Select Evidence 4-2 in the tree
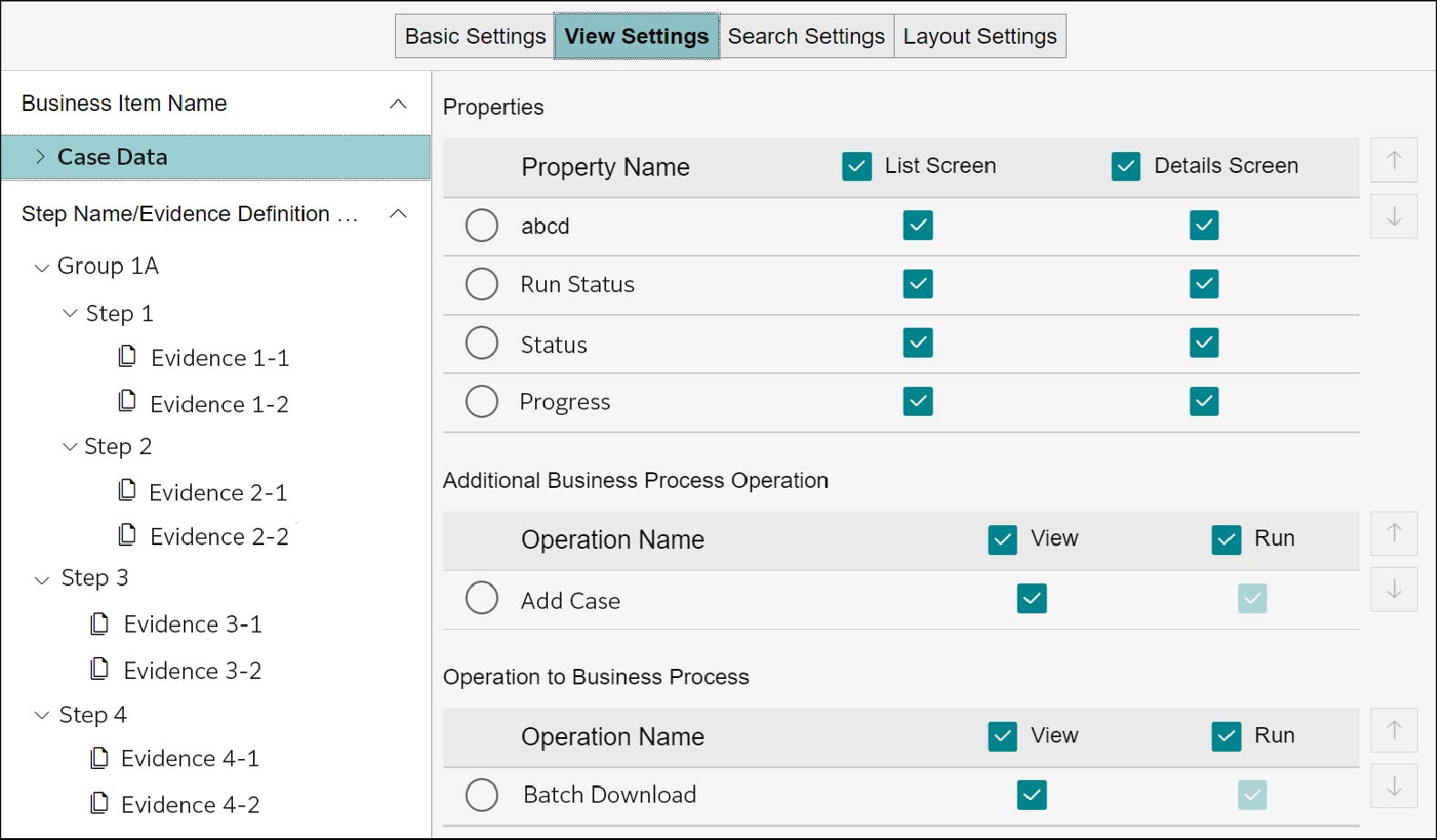Screen dimensions: 1437x840 (x=190, y=805)
